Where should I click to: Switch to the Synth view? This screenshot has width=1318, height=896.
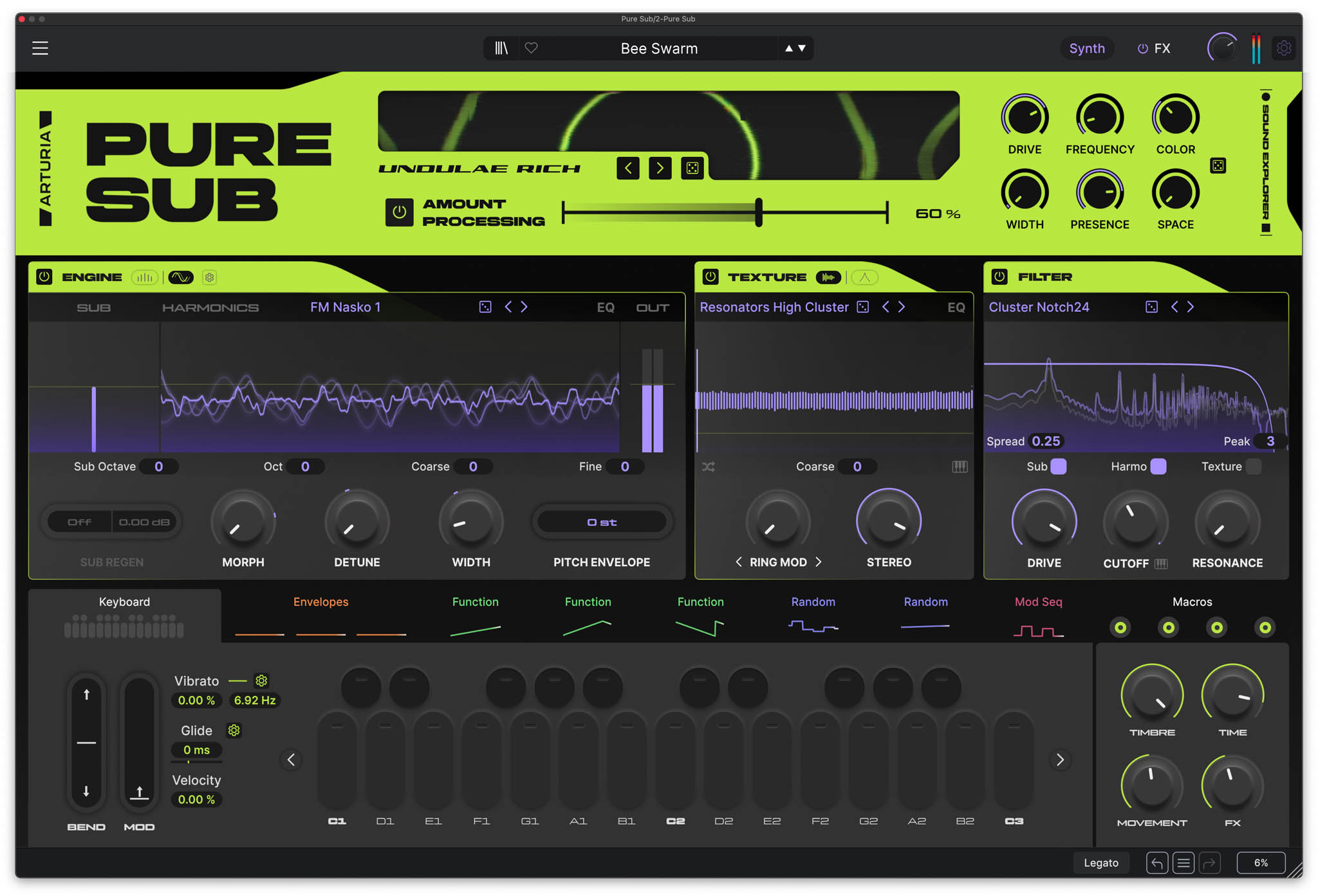click(x=1087, y=48)
